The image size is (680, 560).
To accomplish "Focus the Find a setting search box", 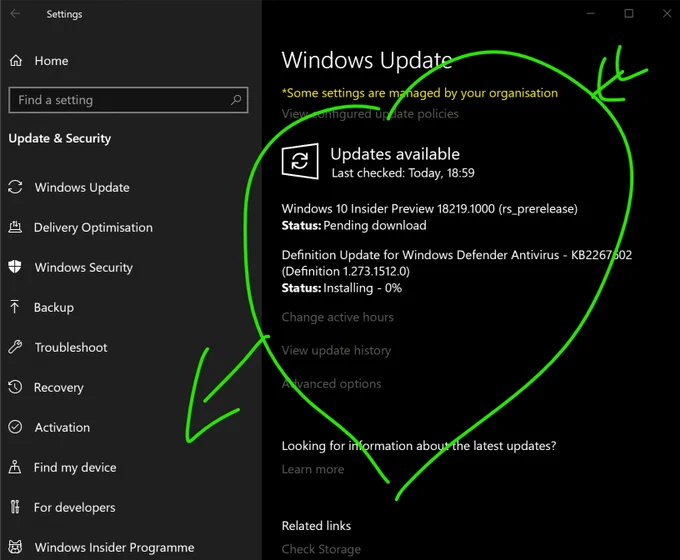I will click(x=128, y=100).
